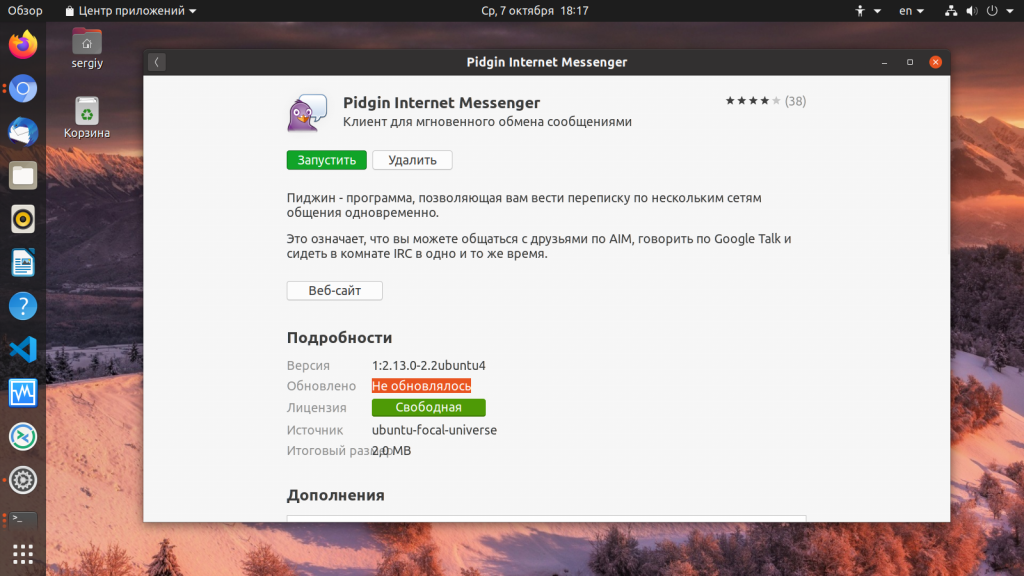
Task: Launch Rhythmbox music player in dock
Action: pos(23,219)
